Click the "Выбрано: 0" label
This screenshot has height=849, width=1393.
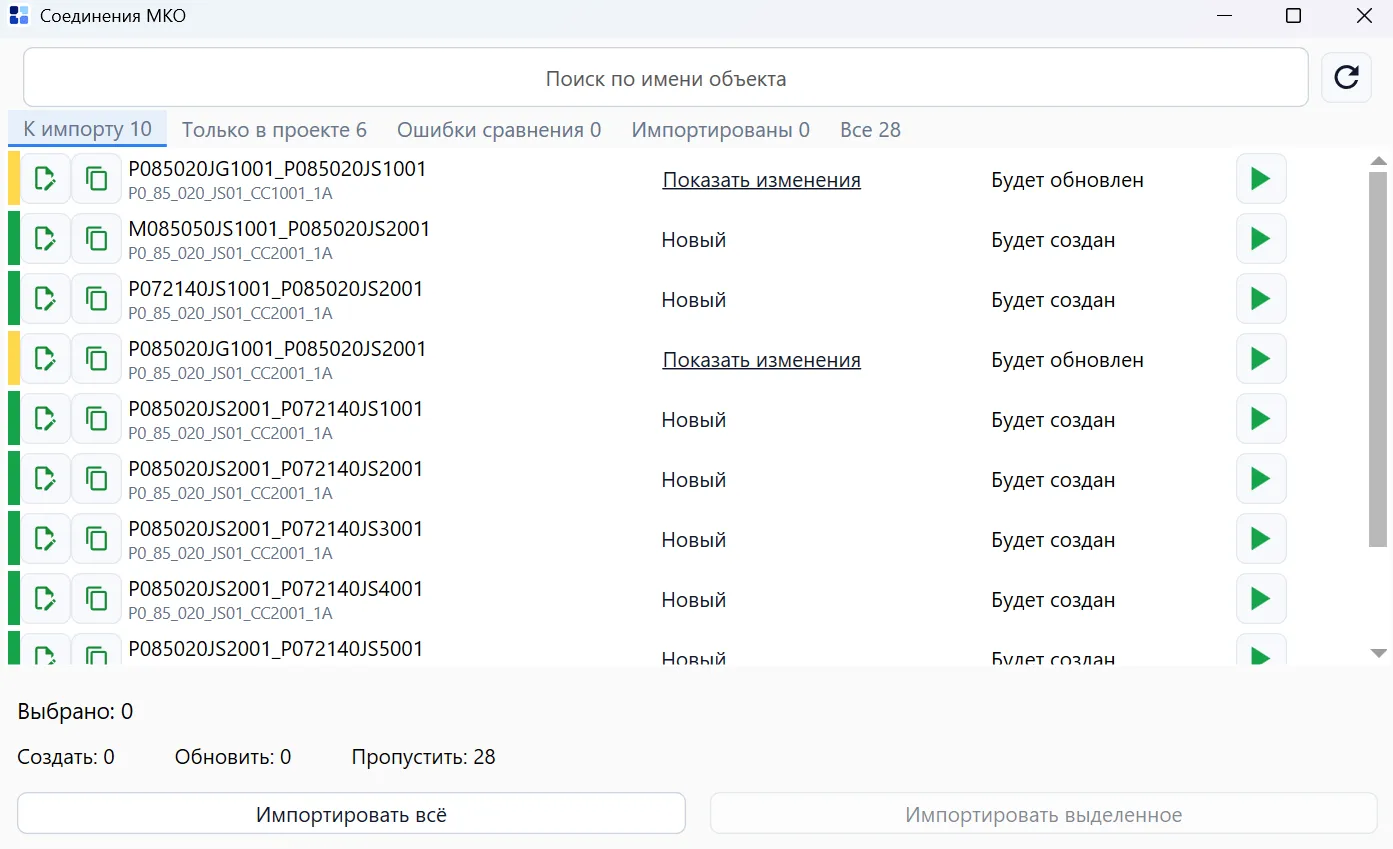75,712
